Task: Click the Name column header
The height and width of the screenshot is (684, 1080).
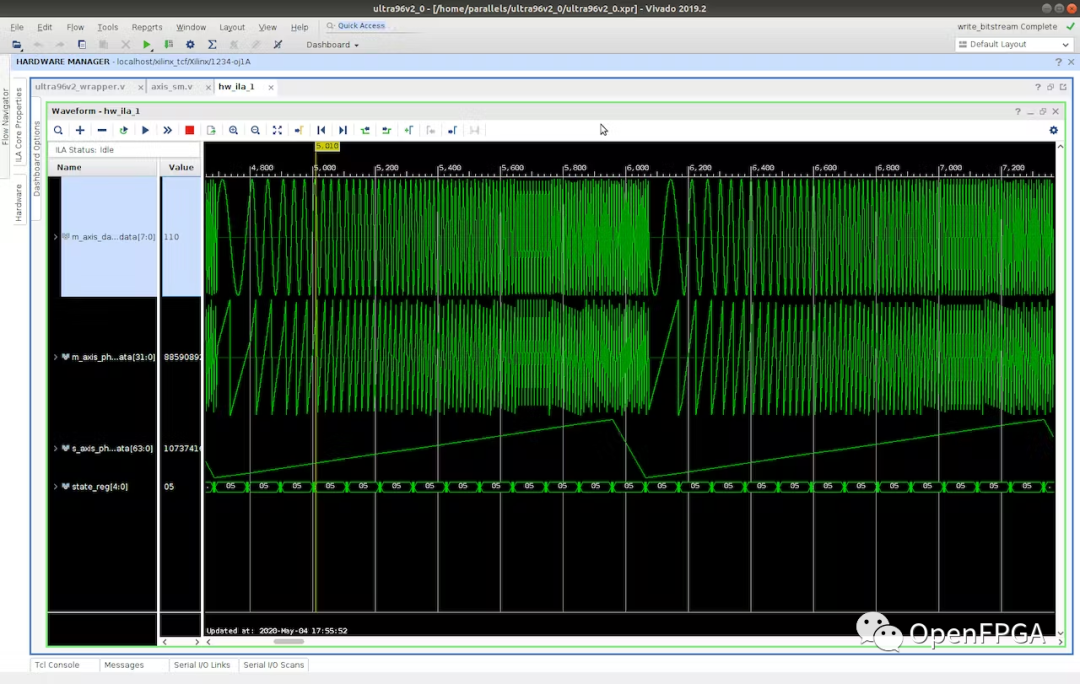Action: click(x=103, y=167)
